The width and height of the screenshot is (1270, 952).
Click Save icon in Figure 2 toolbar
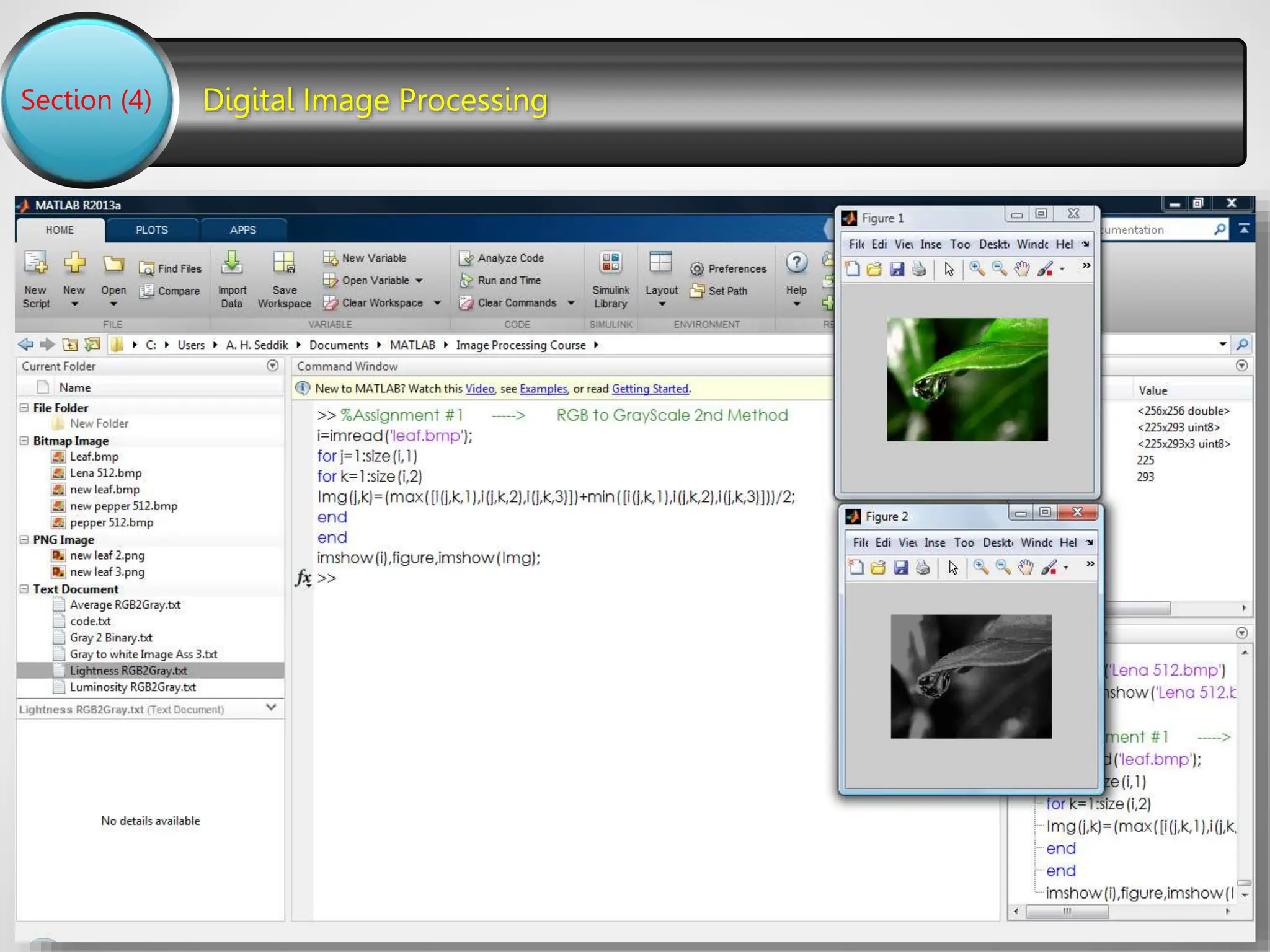pos(900,567)
